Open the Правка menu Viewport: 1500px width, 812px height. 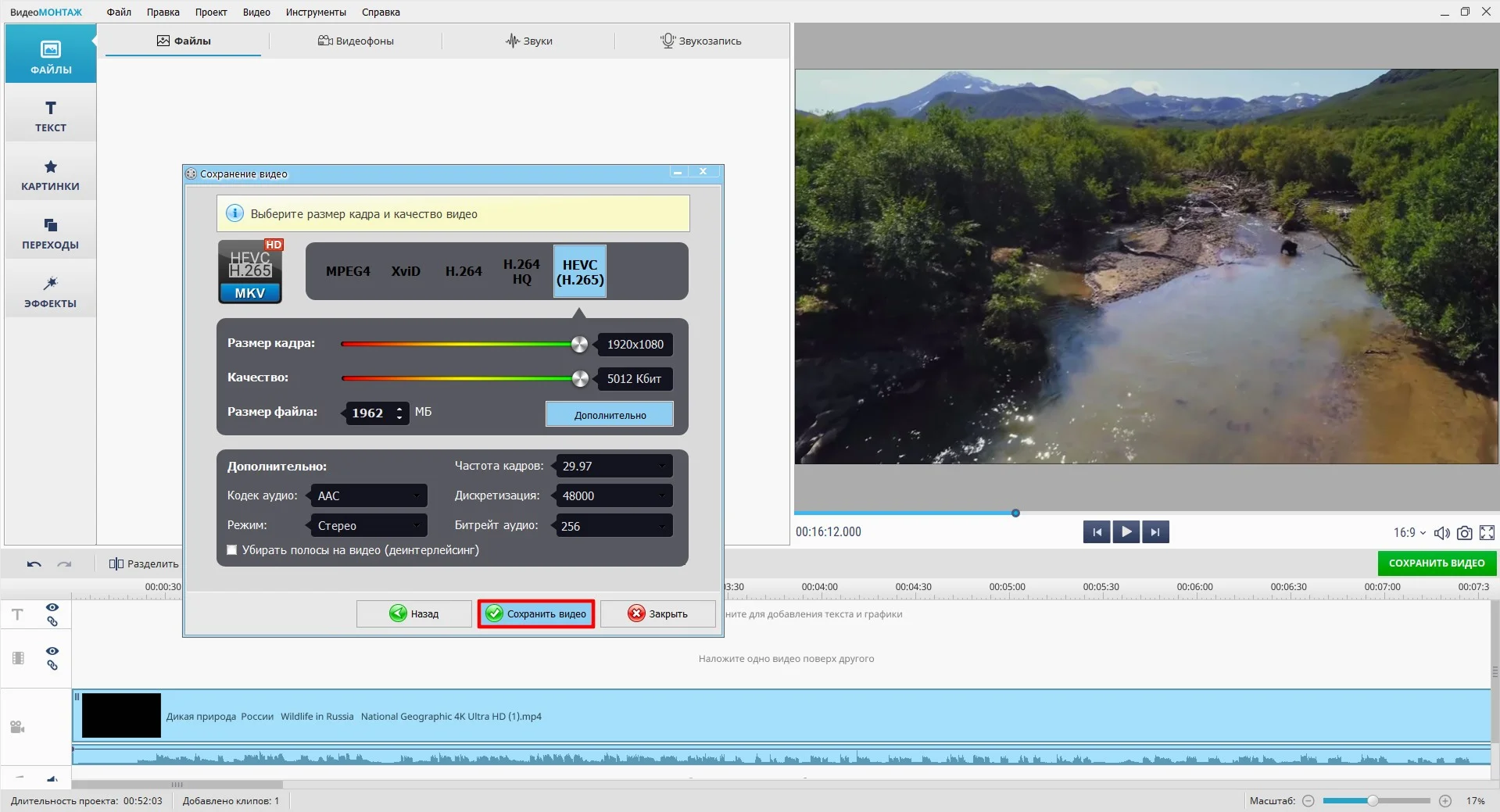coord(163,12)
